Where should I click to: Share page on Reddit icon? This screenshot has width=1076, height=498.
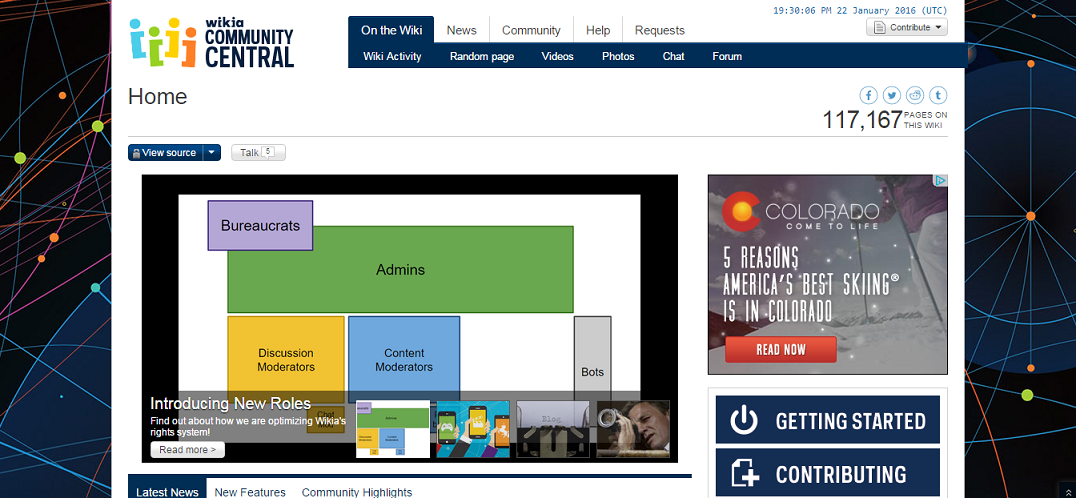915,95
